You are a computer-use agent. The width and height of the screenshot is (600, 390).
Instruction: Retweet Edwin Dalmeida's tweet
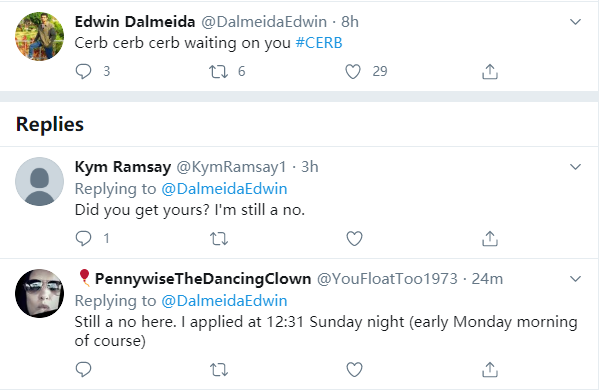218,72
